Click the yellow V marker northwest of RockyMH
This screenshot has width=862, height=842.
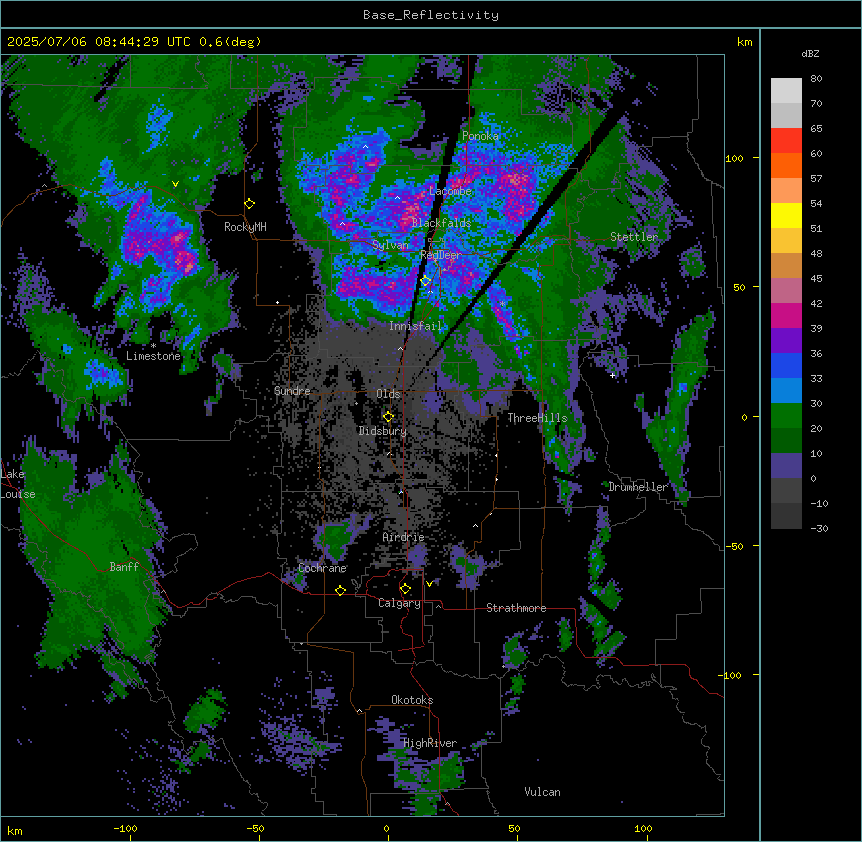(175, 184)
